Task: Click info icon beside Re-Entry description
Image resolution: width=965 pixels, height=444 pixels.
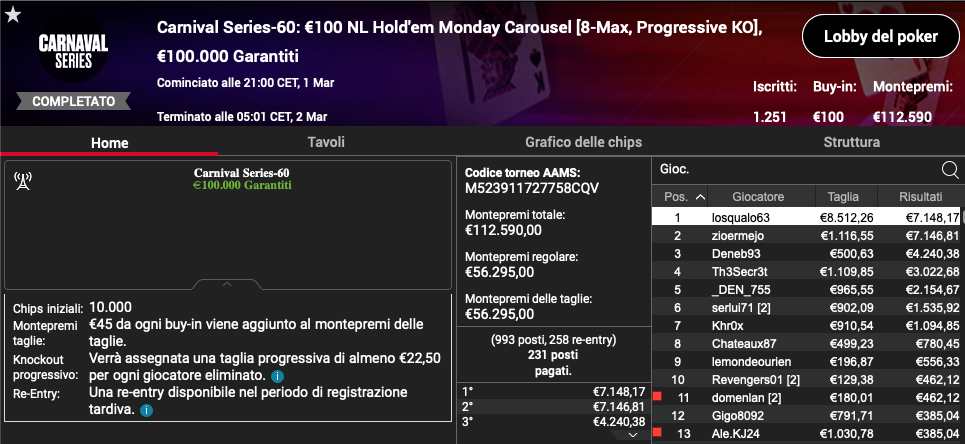Action: coord(146,410)
